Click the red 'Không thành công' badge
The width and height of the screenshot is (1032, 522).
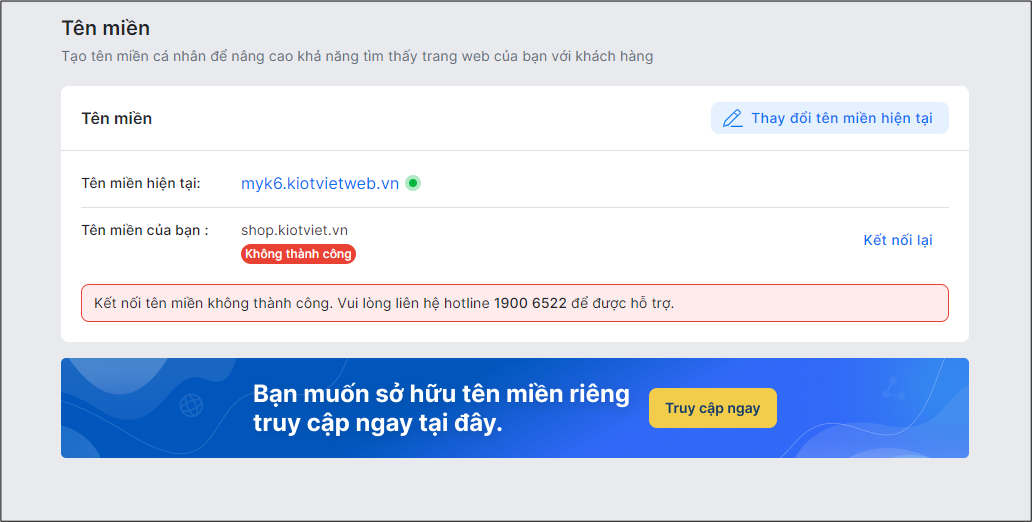[298, 254]
